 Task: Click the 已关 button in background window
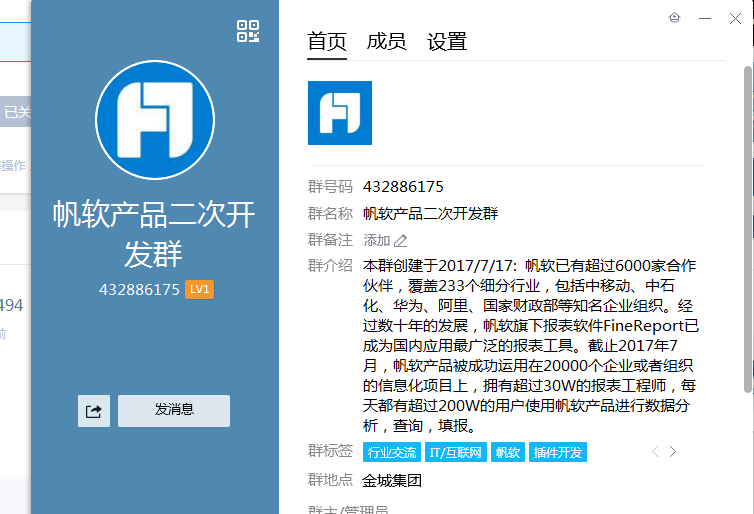coord(16,112)
